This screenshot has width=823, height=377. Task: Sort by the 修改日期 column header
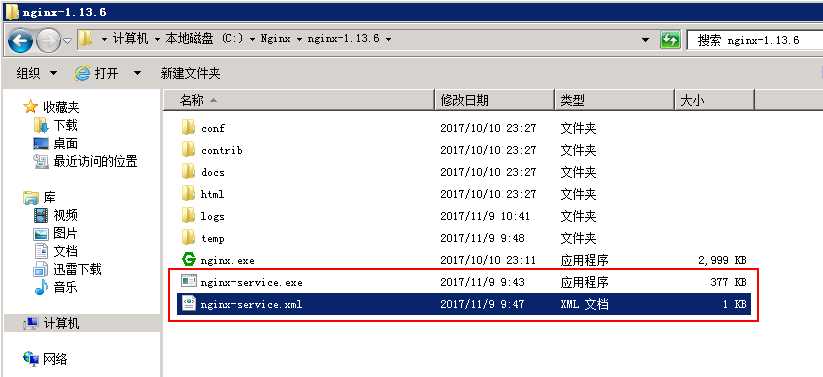click(494, 100)
